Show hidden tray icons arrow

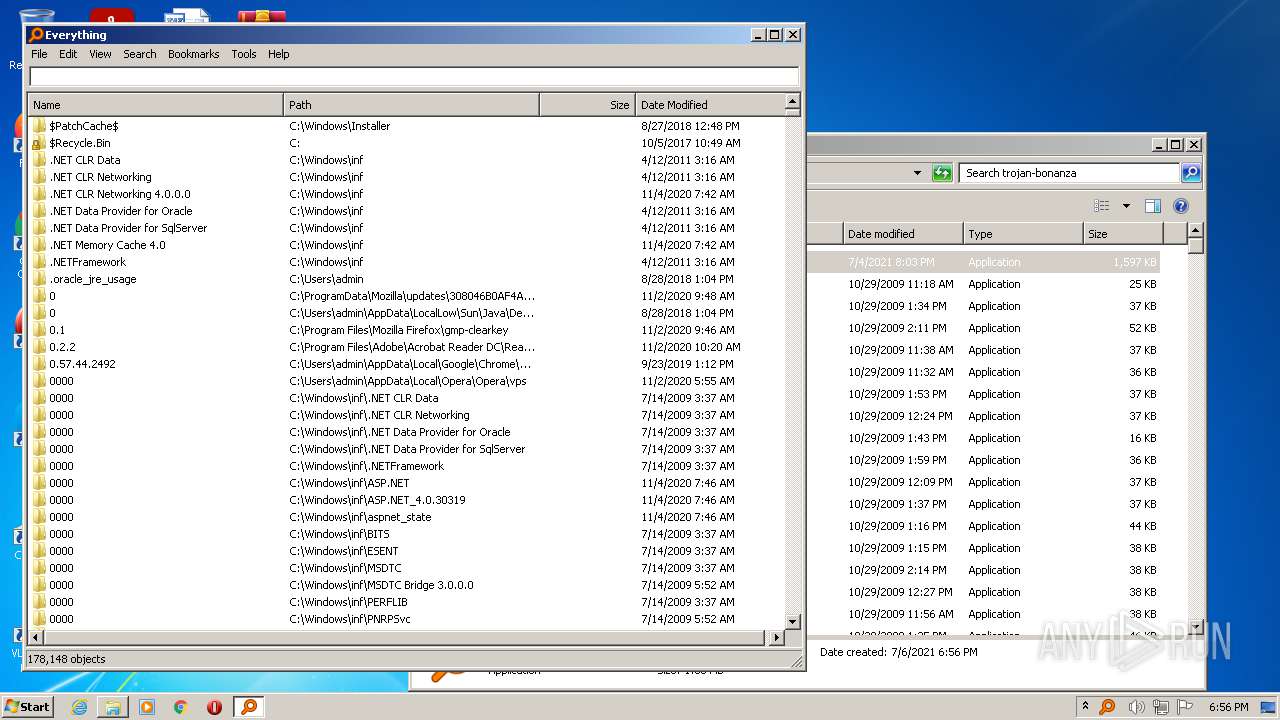[x=1086, y=707]
